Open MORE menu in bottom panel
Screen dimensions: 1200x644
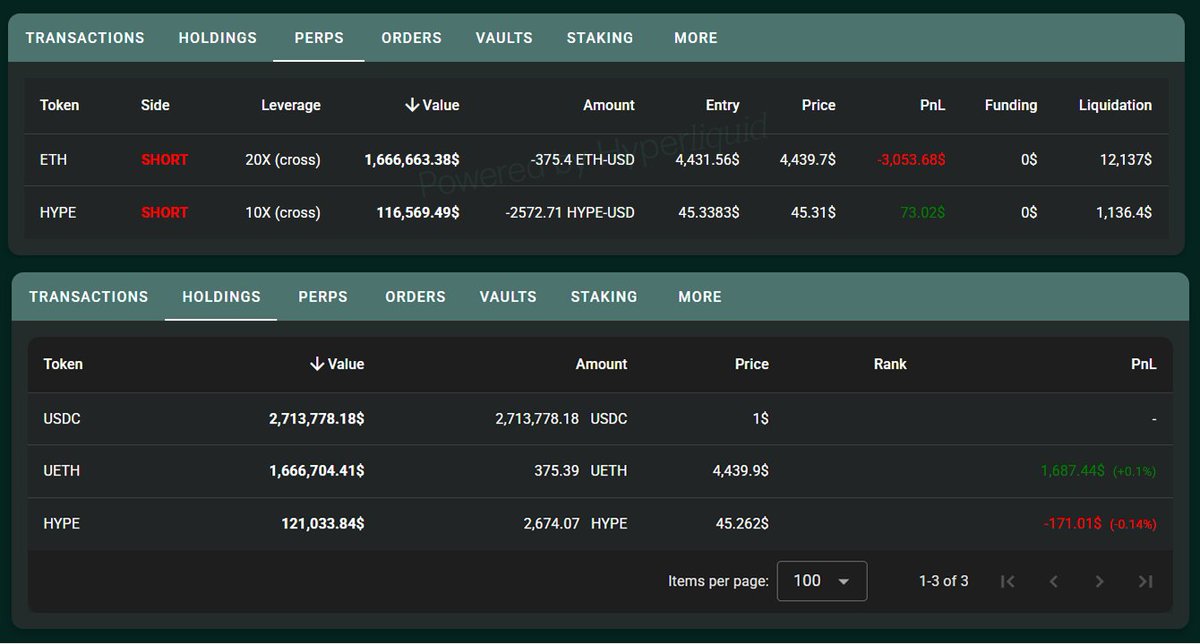(700, 297)
